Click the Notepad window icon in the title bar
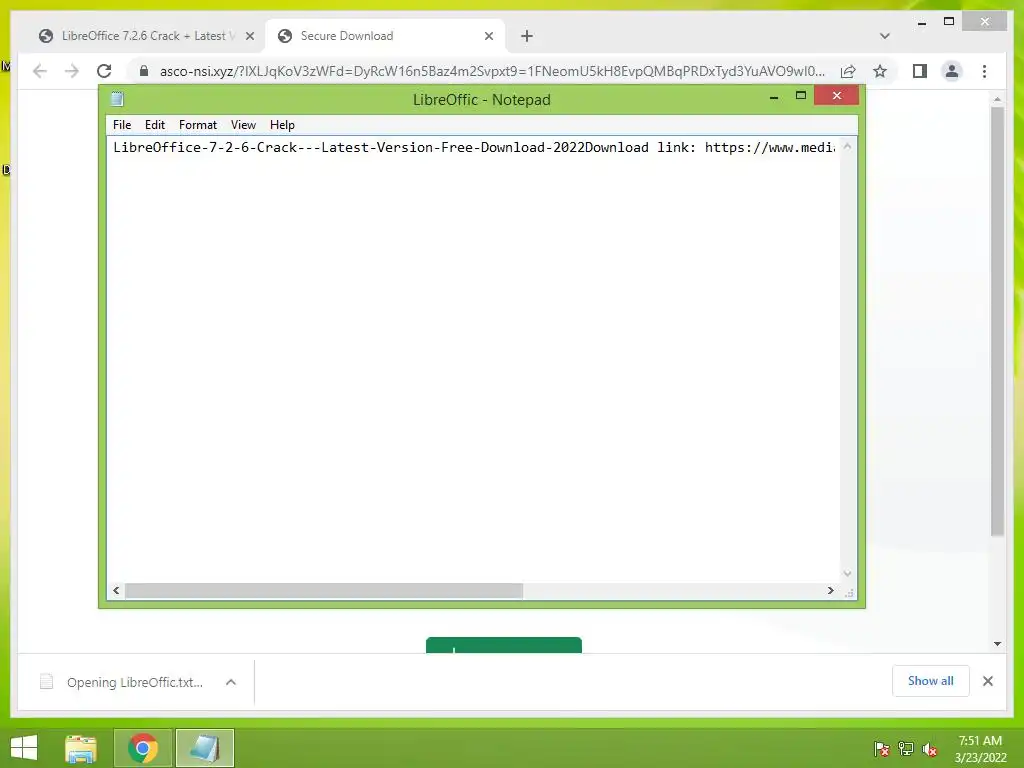 (x=118, y=99)
